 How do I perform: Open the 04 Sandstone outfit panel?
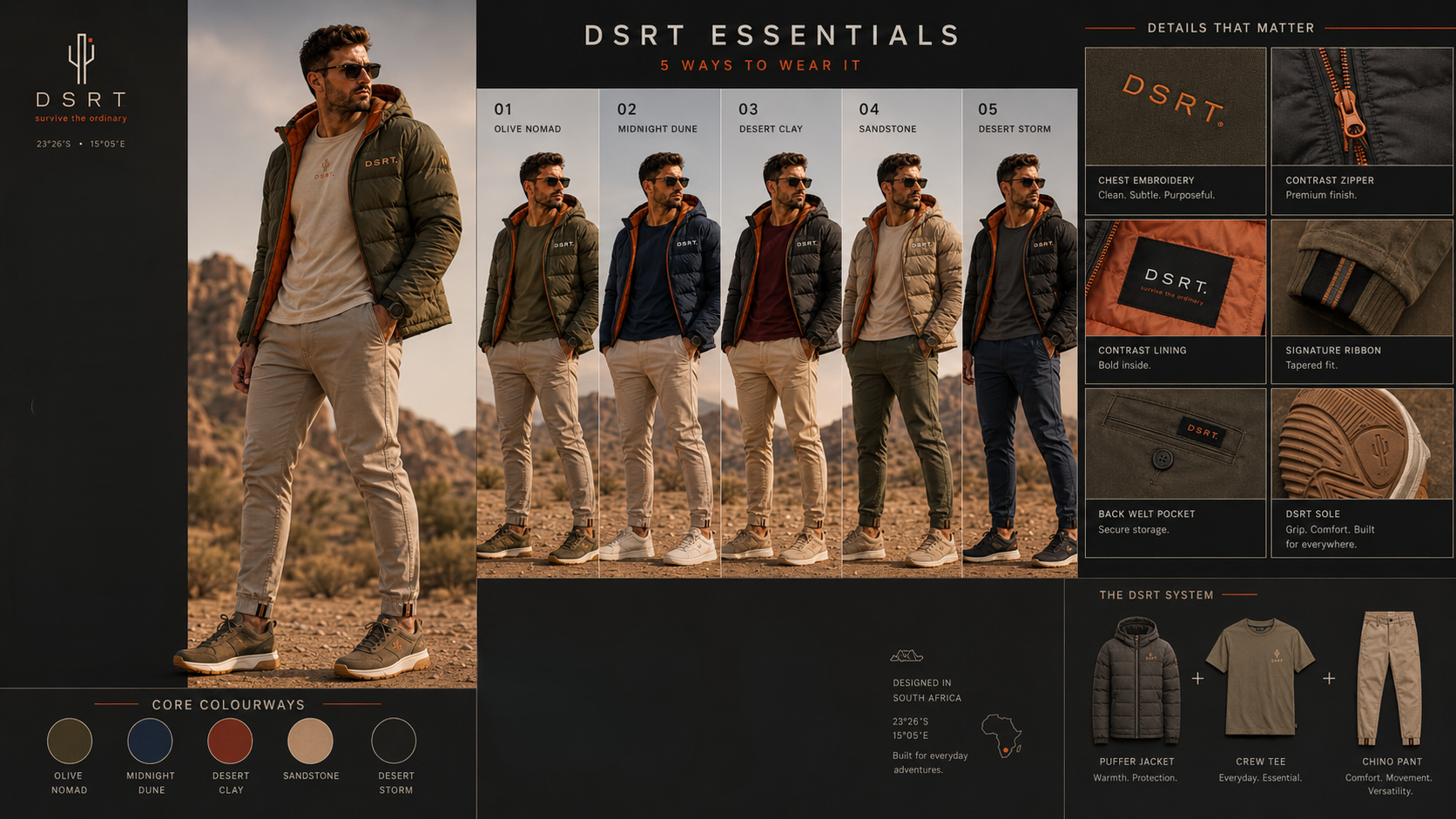pyautogui.click(x=902, y=332)
